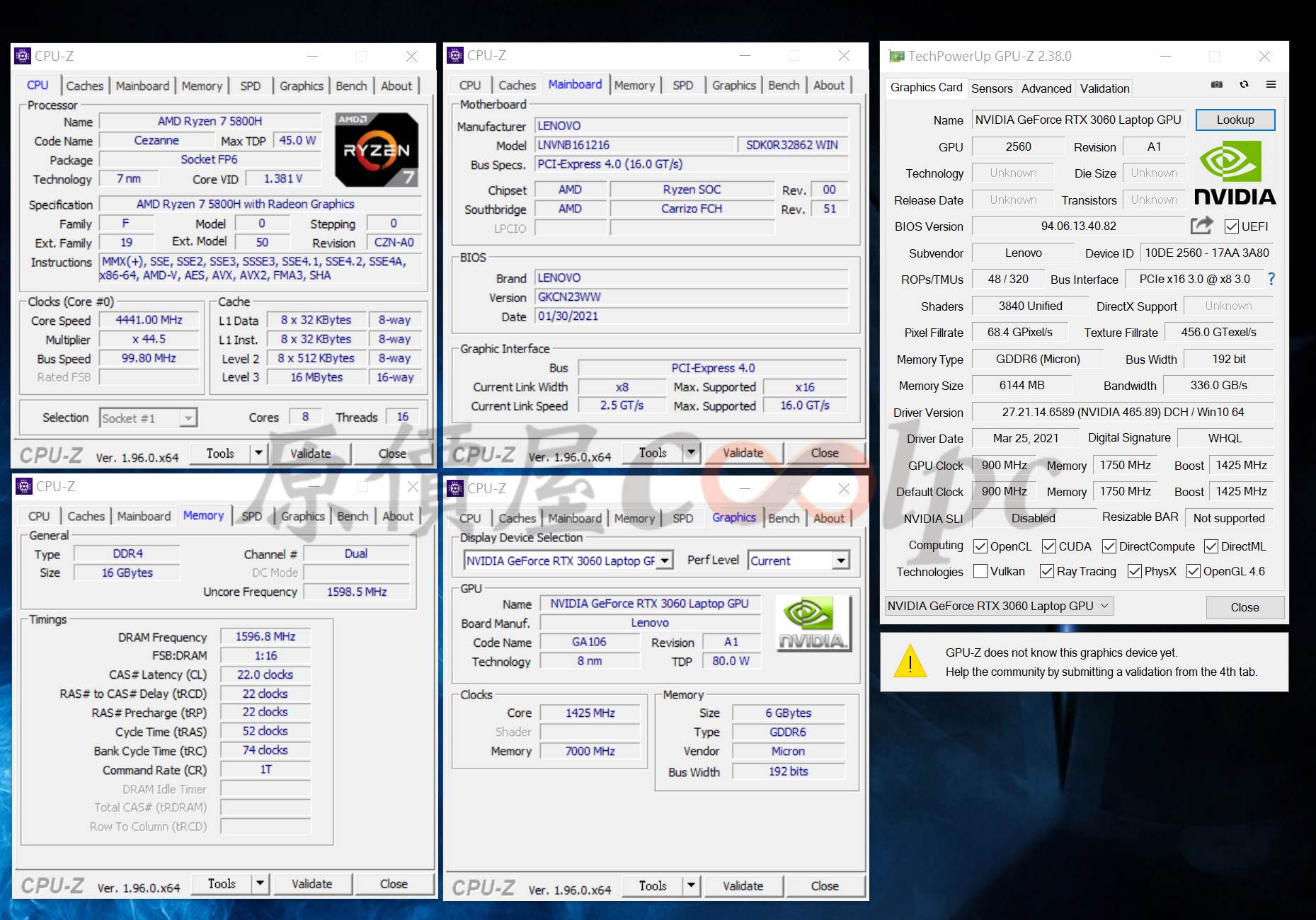Viewport: 1316px width, 920px height.
Task: Toggle the OpenGL 4.6 checkbox
Action: click(x=1194, y=571)
